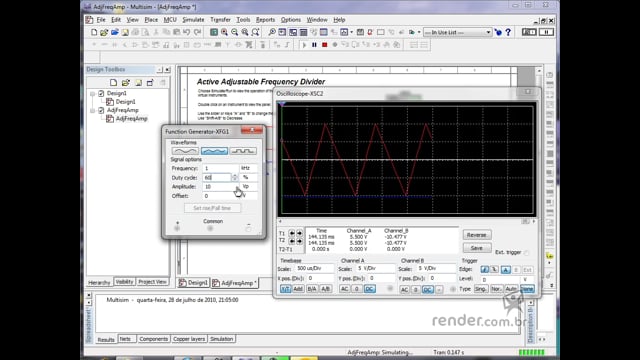The image size is (640, 360).
Task: Open the Reports menu
Action: (265, 20)
